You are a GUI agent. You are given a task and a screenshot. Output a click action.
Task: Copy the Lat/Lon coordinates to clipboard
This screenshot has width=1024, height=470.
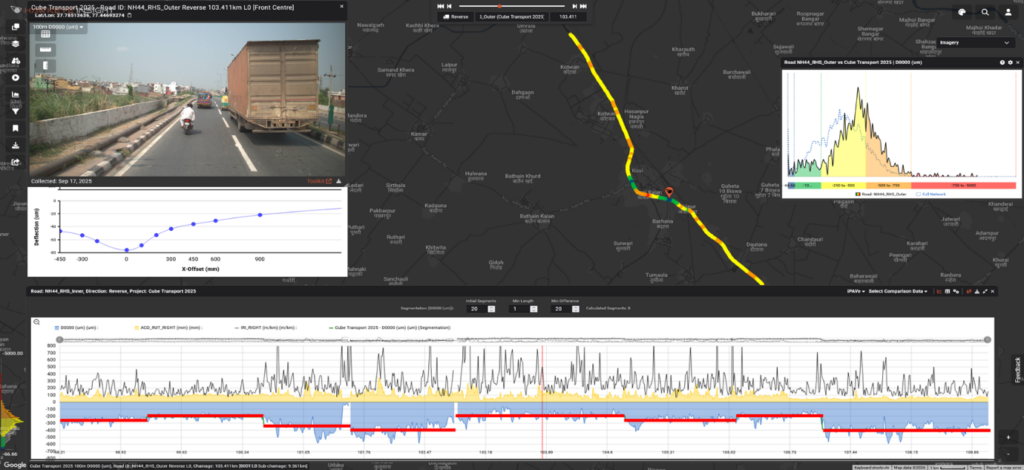tap(129, 15)
